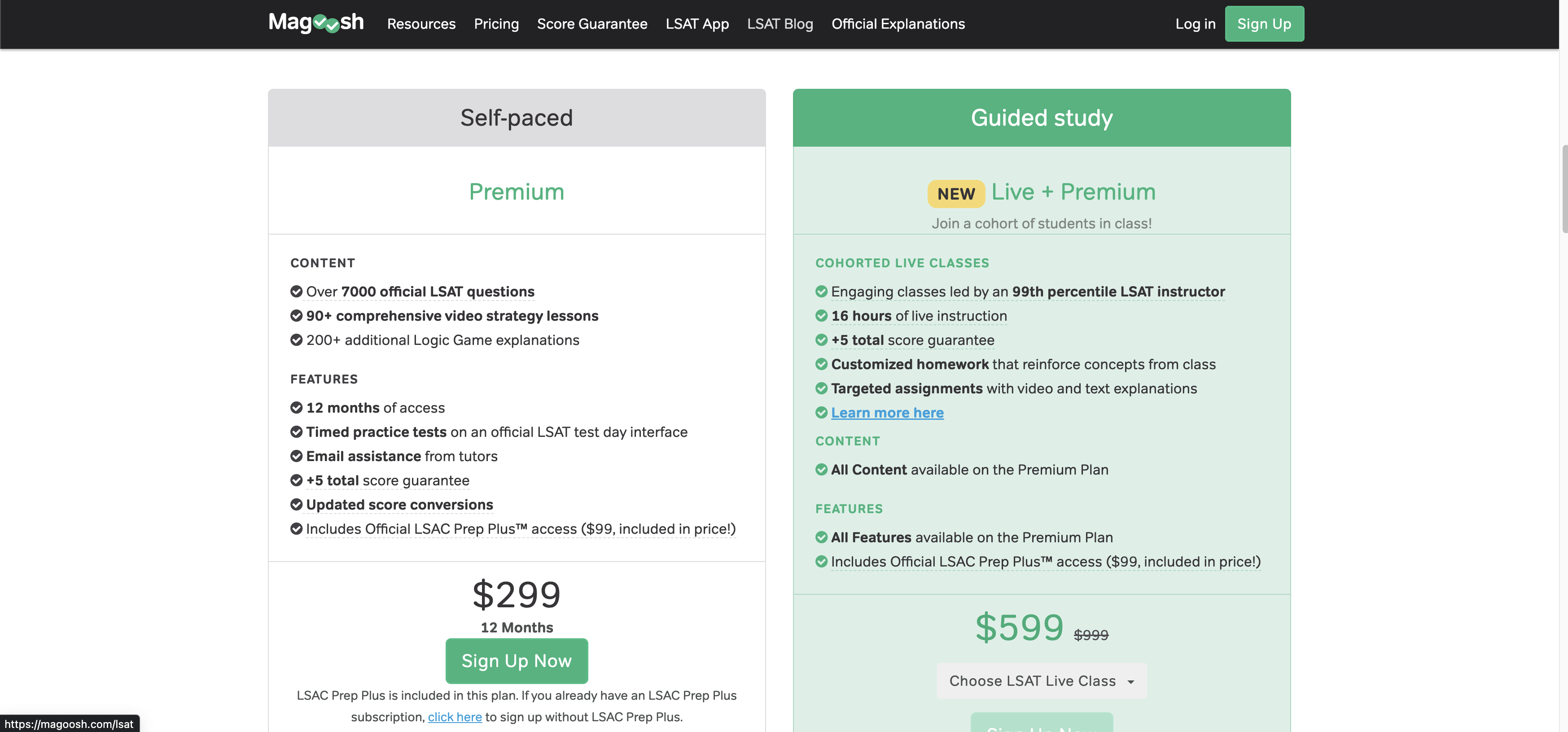Click green checkmark next to Customized homework
Screen dimensions: 1568x732
[x=821, y=364]
